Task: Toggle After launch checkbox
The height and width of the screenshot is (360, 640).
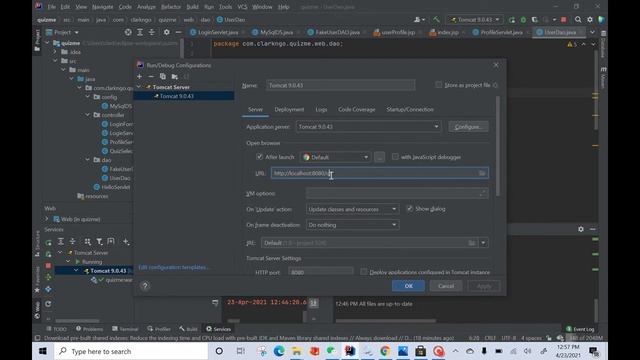Action: pos(259,157)
